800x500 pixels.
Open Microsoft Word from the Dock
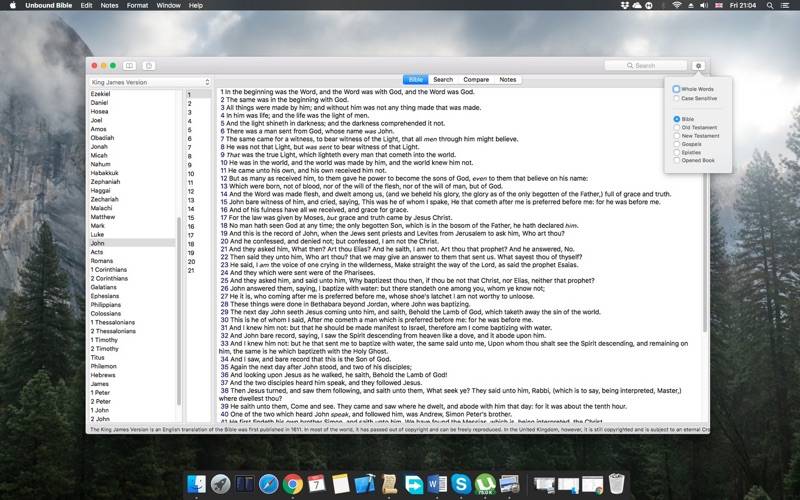pos(437,484)
